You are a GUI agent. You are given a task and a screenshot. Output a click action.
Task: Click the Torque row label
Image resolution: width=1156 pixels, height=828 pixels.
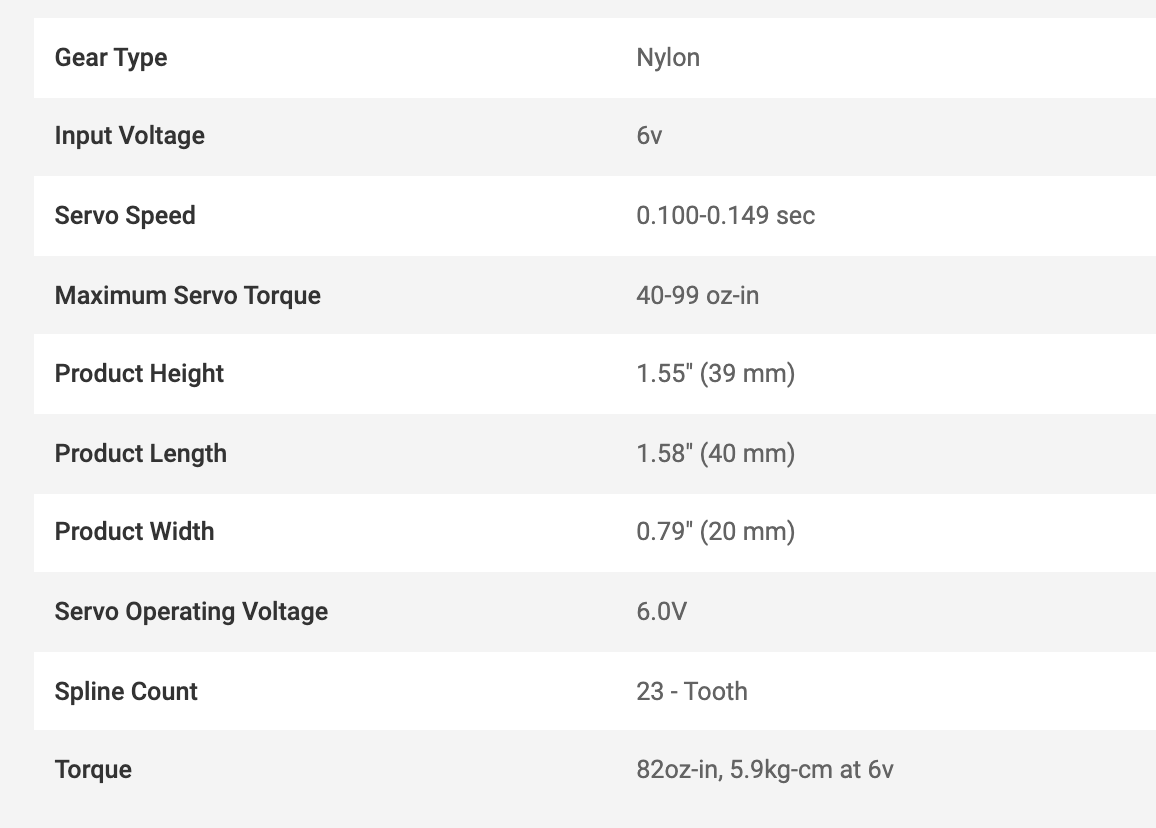[93, 770]
